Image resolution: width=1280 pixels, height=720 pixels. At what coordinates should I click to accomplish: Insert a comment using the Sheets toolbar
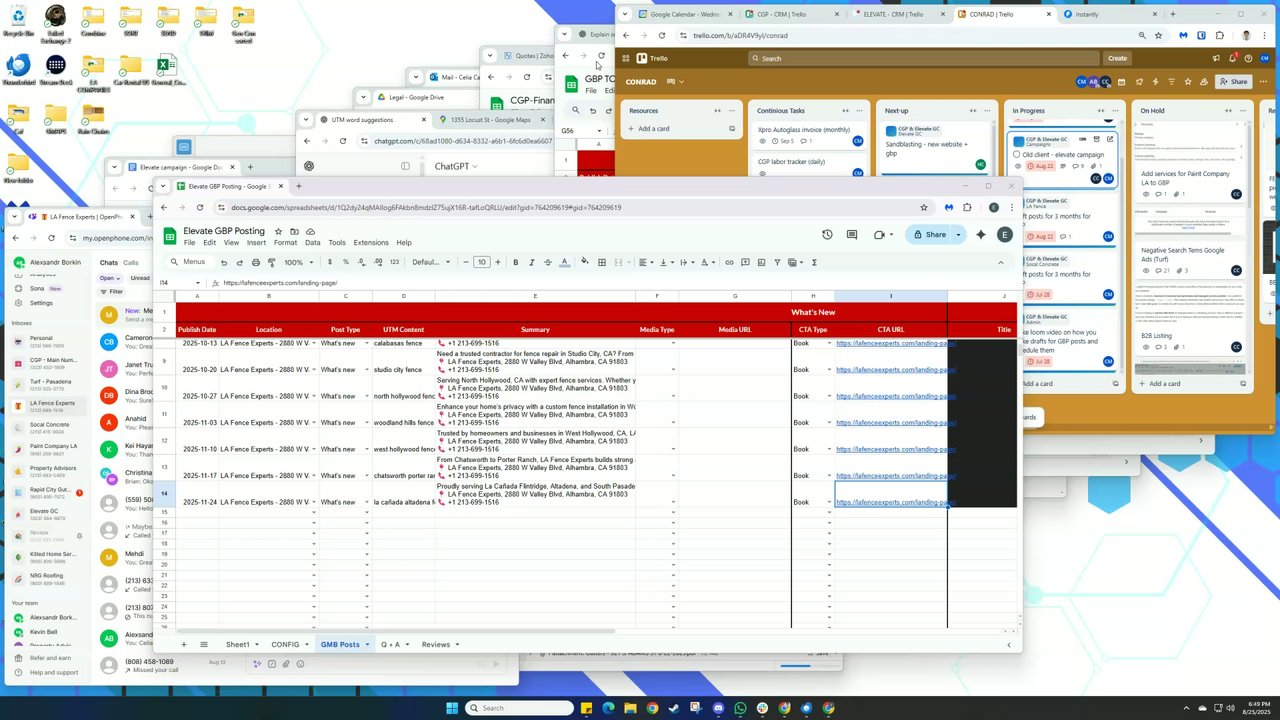click(745, 262)
